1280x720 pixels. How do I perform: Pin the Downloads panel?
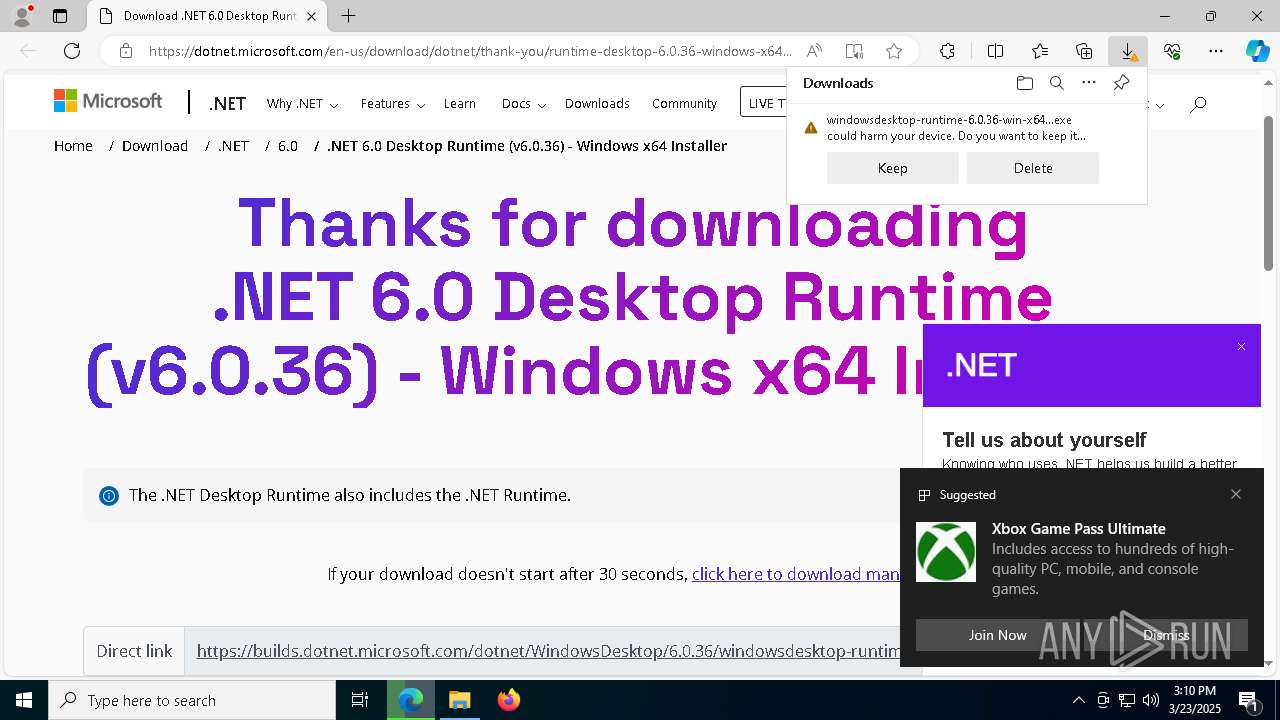1121,83
